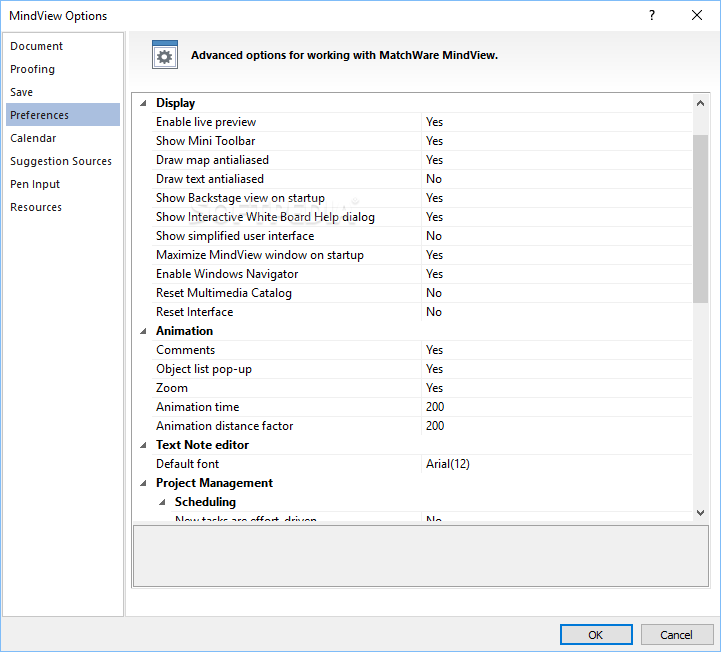Open the Resources page
This screenshot has width=721, height=652.
[x=63, y=207]
